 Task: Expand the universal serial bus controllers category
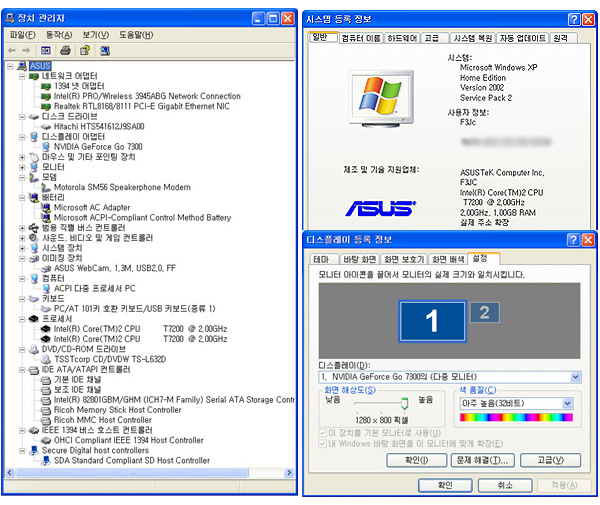pyautogui.click(x=22, y=228)
